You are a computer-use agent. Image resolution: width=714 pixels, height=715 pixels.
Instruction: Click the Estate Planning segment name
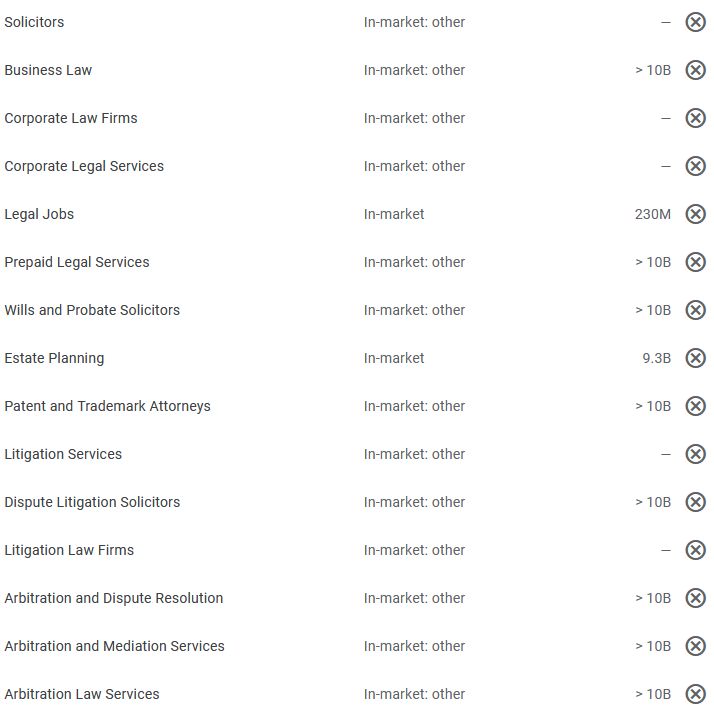[x=54, y=358]
